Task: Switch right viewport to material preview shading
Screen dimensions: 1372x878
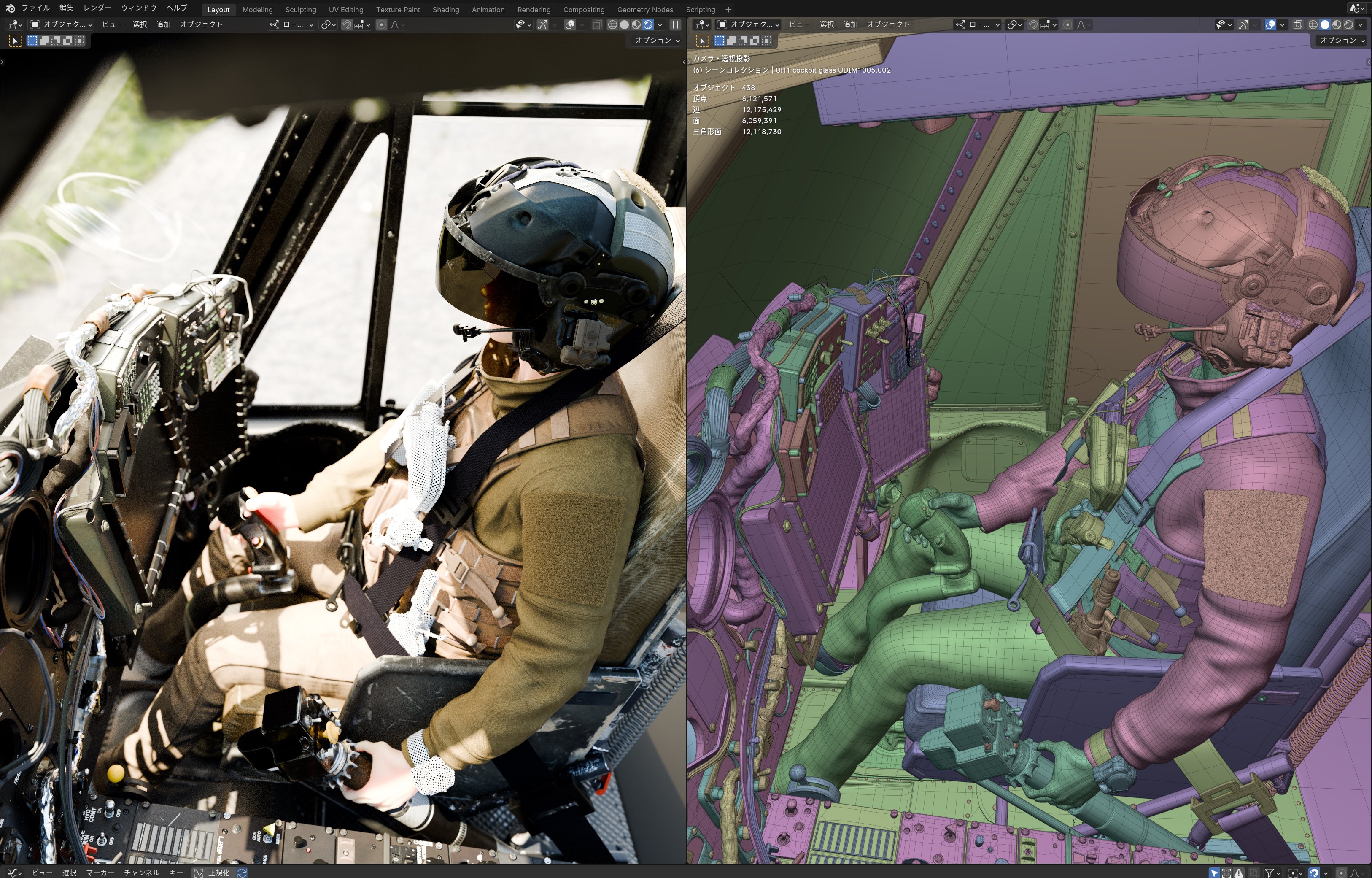Action: pyautogui.click(x=1337, y=24)
